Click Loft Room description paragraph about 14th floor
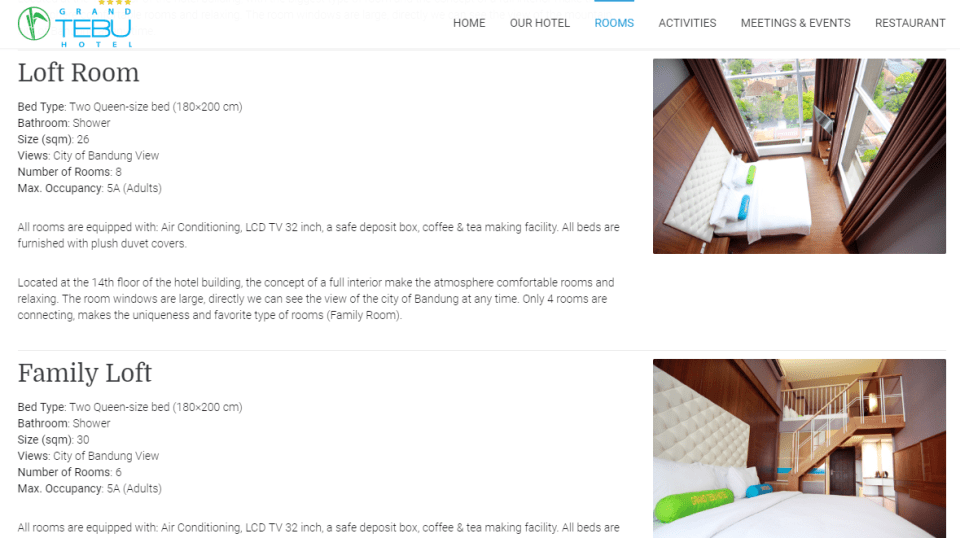This screenshot has height=538, width=960. coord(316,299)
